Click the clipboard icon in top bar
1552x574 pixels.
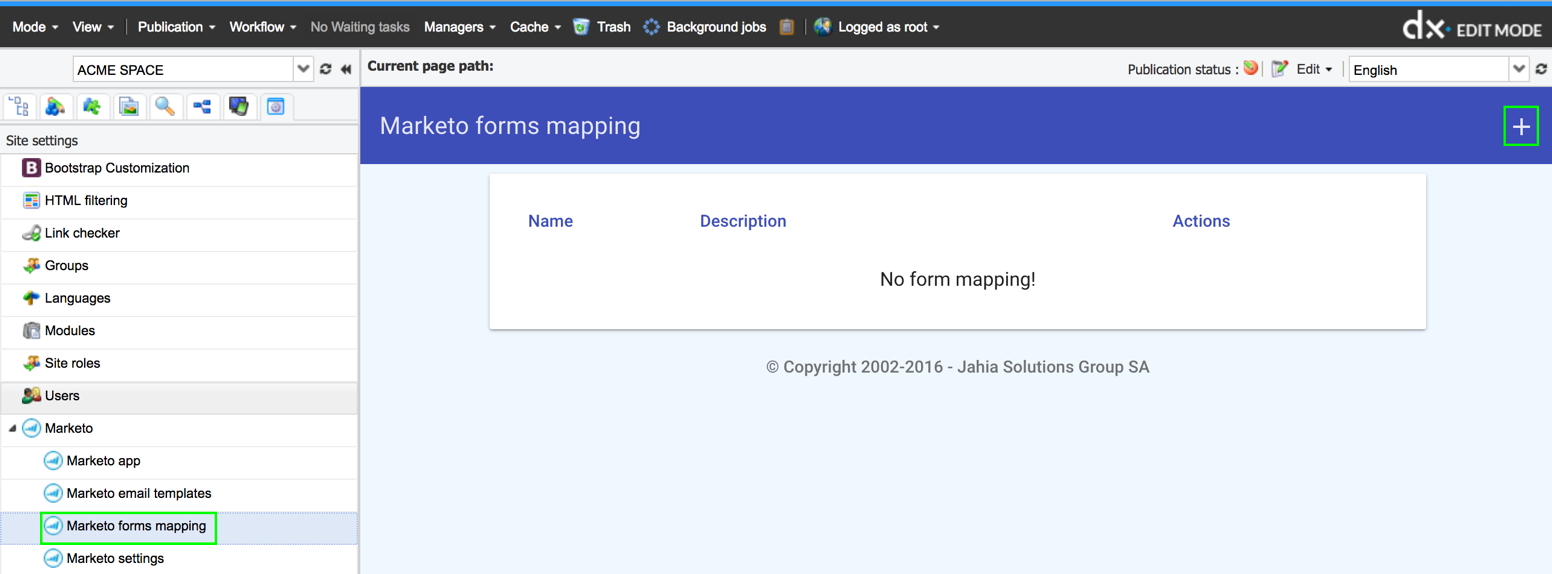[x=787, y=27]
